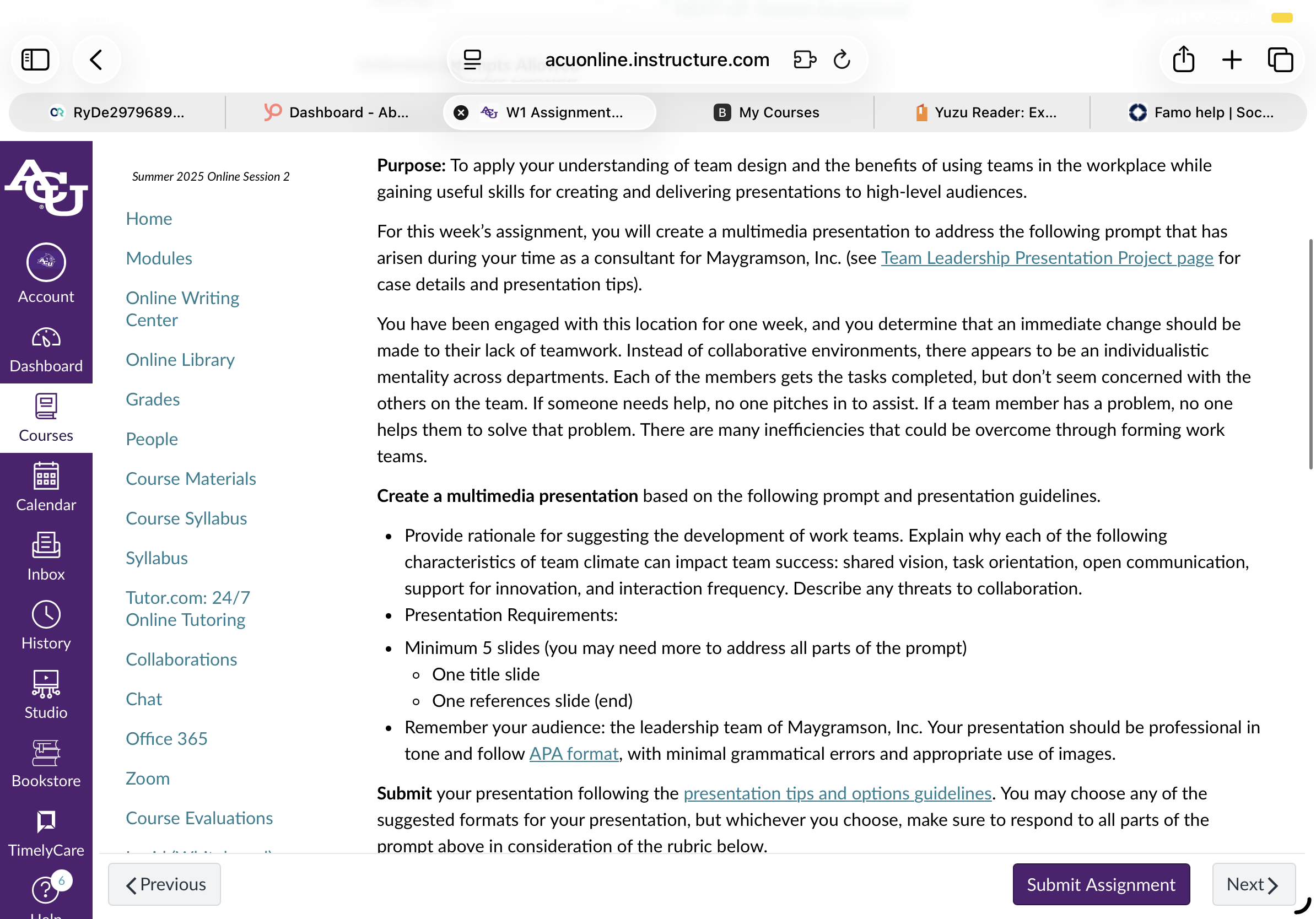Switch to the My Courses tab
Viewport: 1316px width, 919px height.
tap(766, 112)
